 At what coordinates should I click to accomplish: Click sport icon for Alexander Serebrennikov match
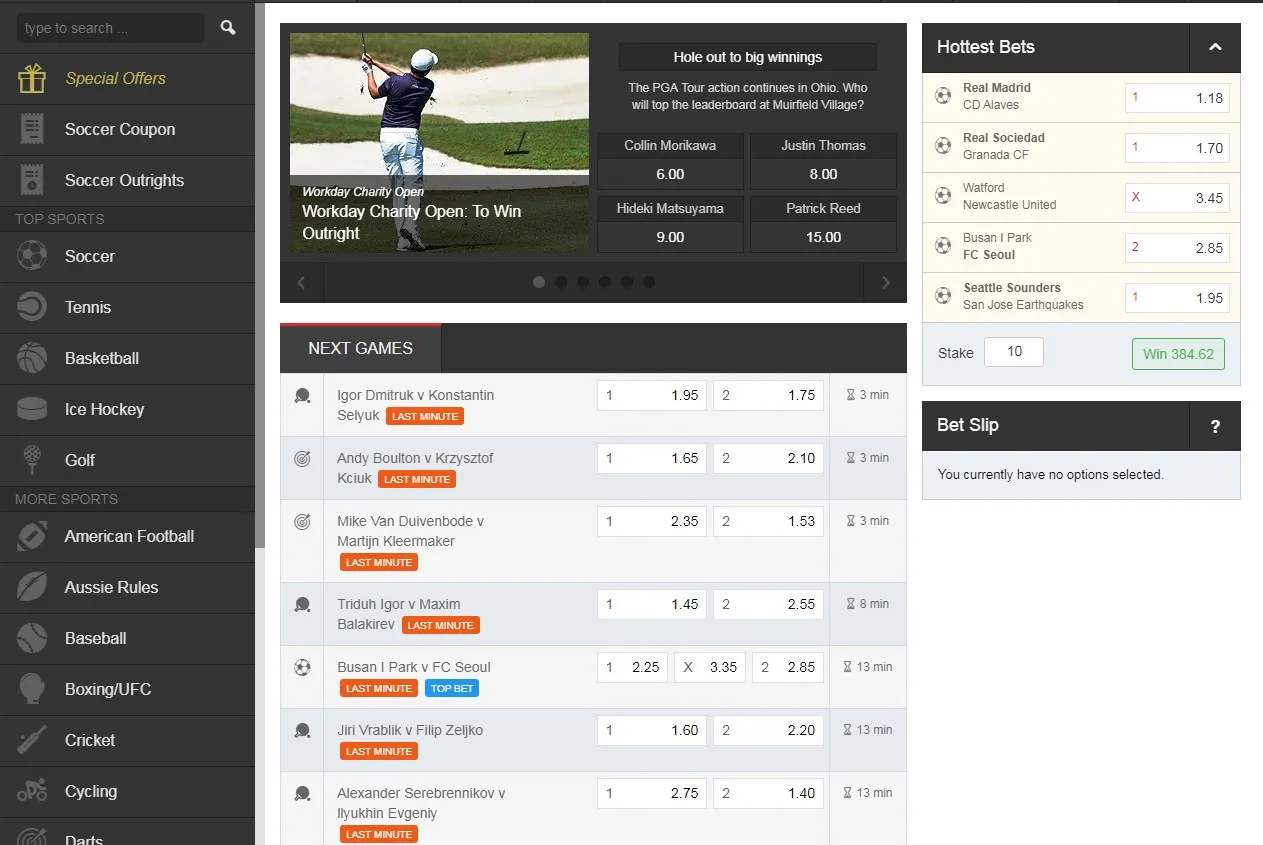[302, 793]
